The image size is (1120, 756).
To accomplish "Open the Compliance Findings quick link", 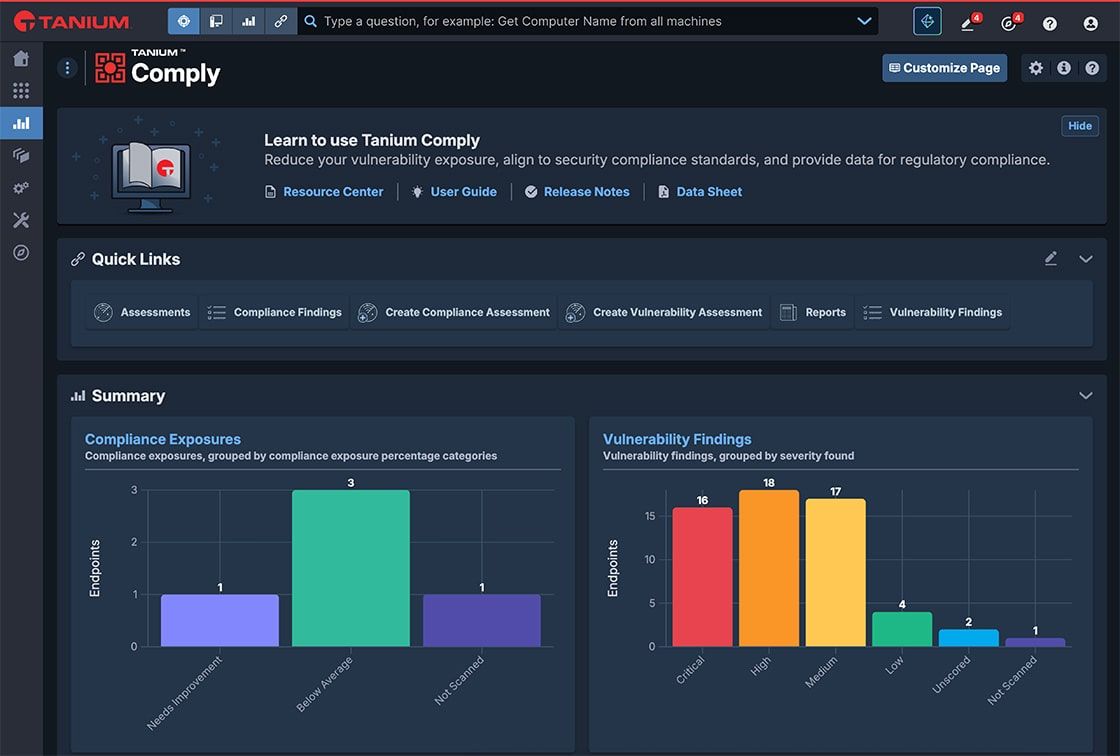I will [x=274, y=312].
